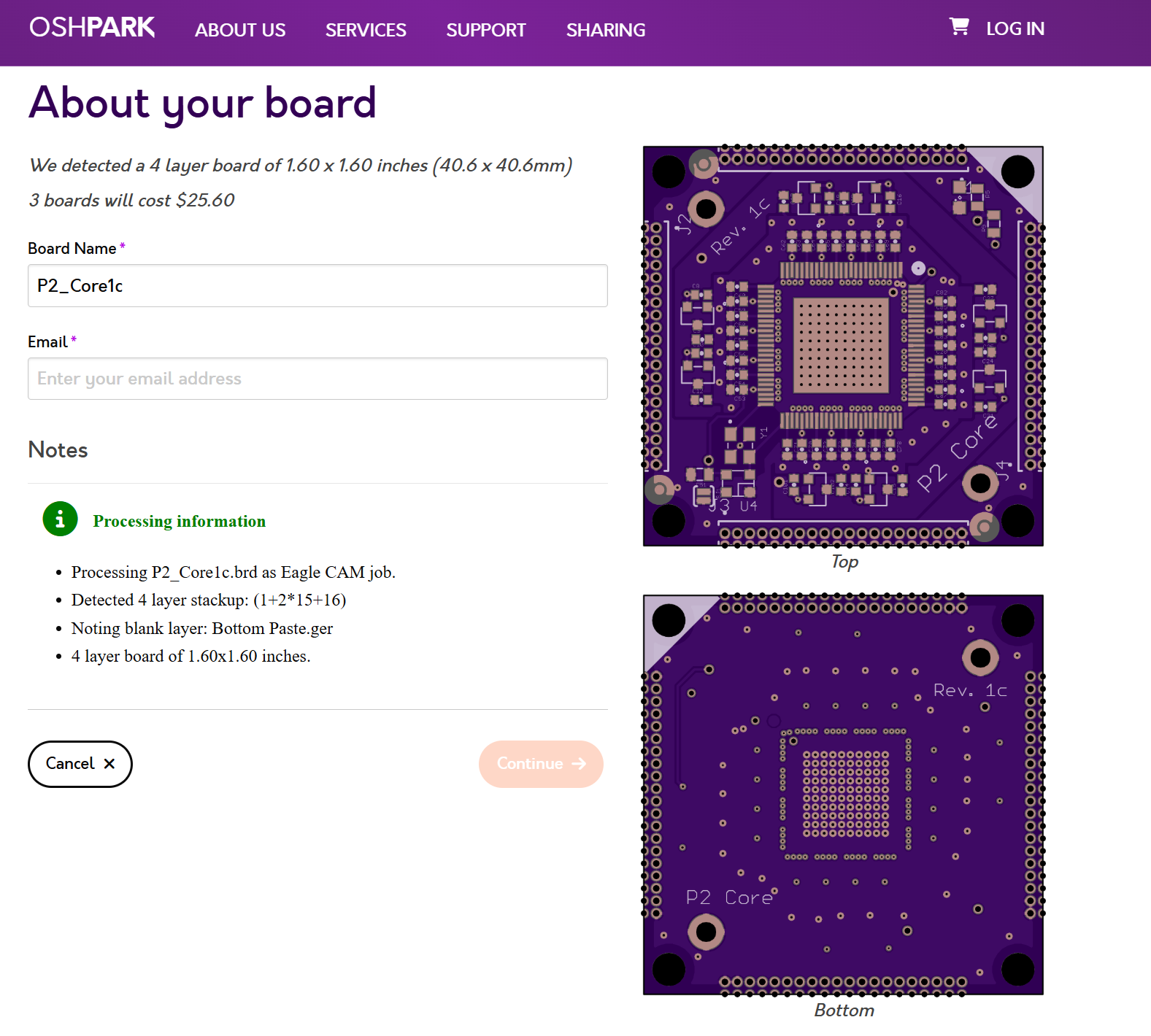The image size is (1151, 1036).
Task: Open the shopping cart icon
Action: 959,27
